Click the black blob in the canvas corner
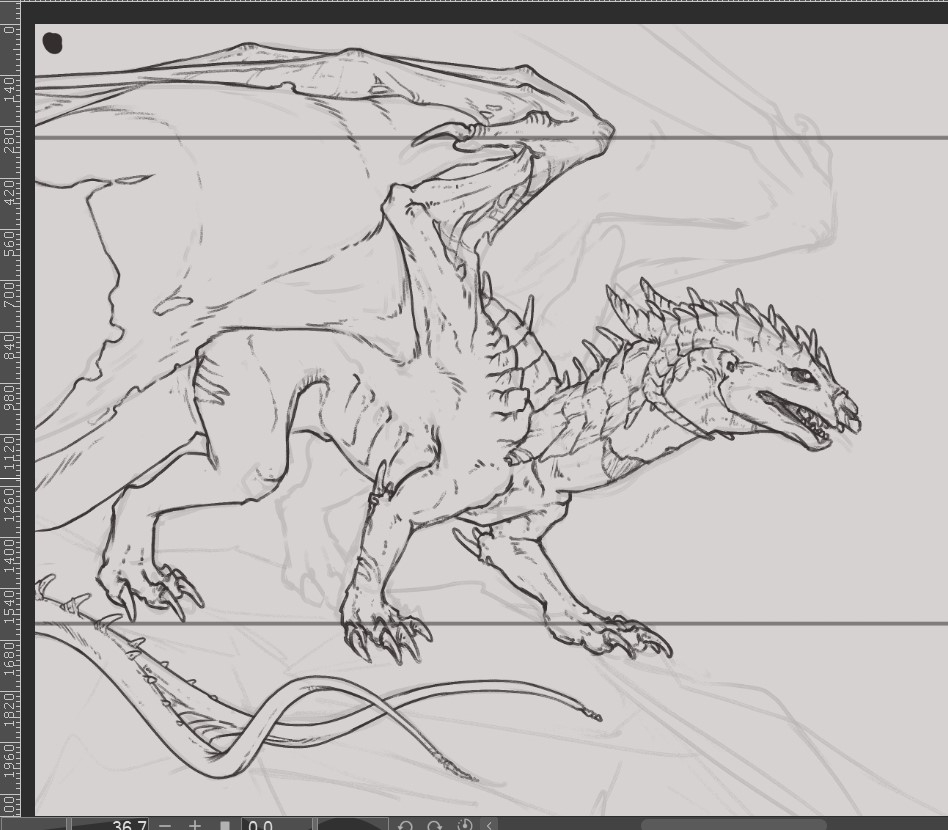948x830 pixels. tap(52, 42)
